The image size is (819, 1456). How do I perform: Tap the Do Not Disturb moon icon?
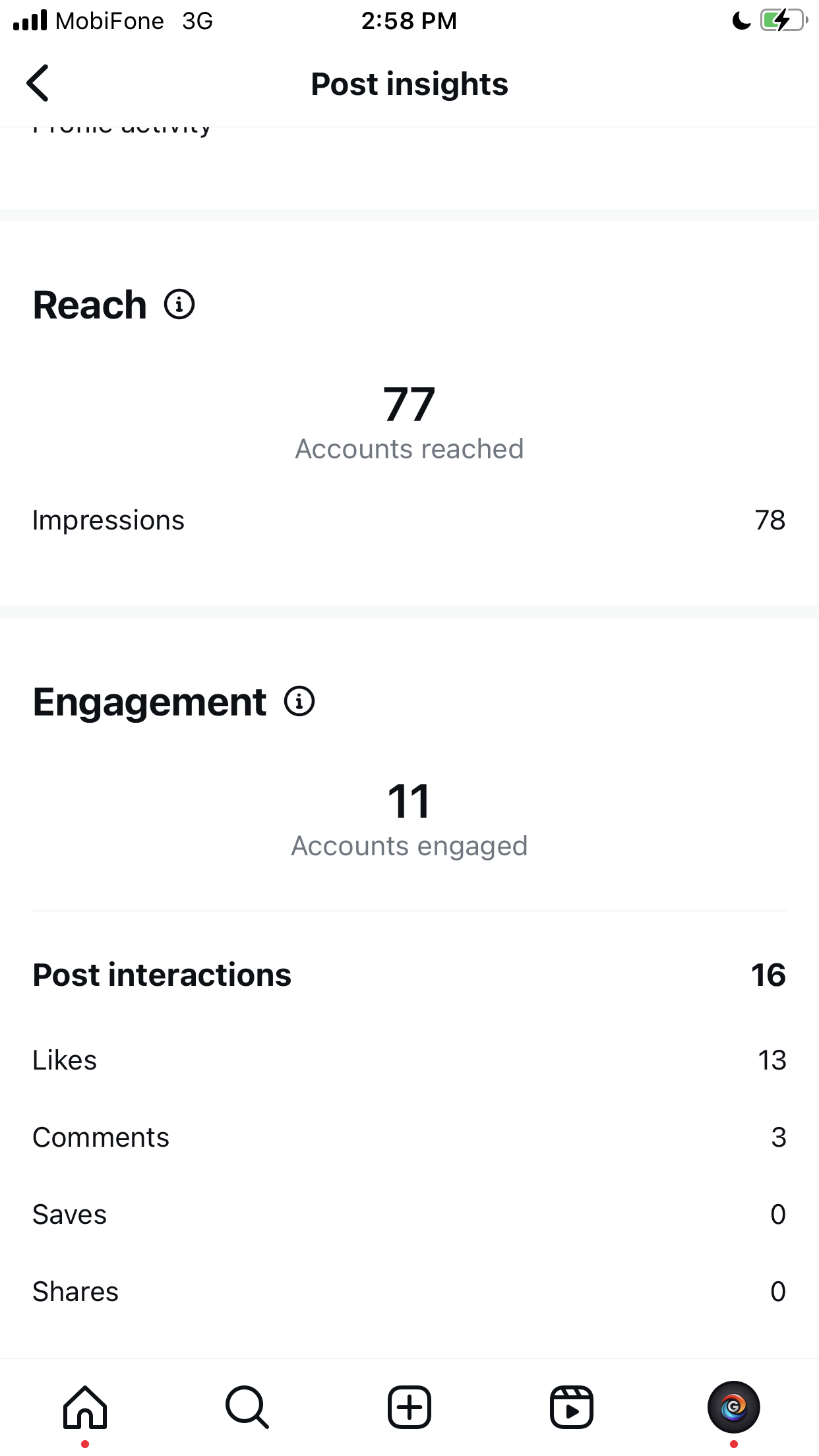742,21
